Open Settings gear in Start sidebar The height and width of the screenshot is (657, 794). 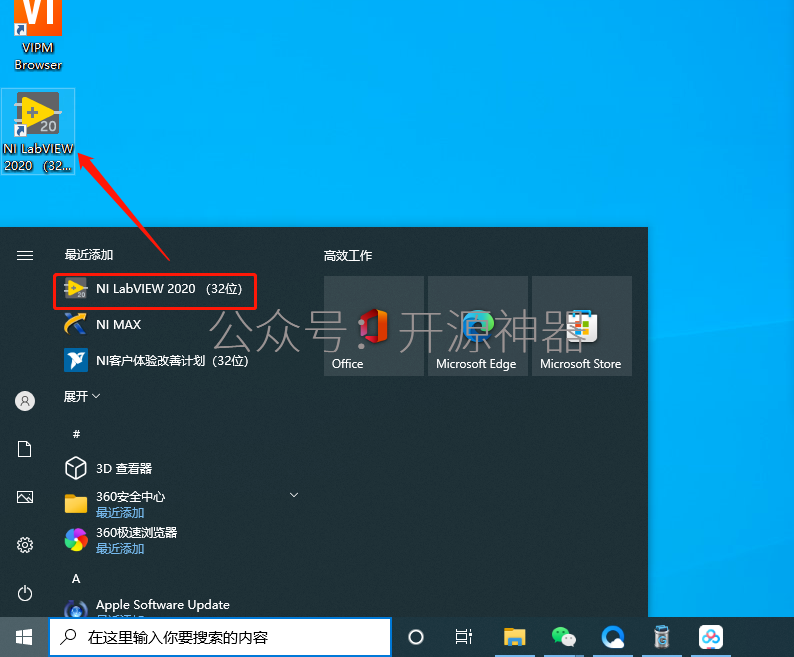[25, 545]
